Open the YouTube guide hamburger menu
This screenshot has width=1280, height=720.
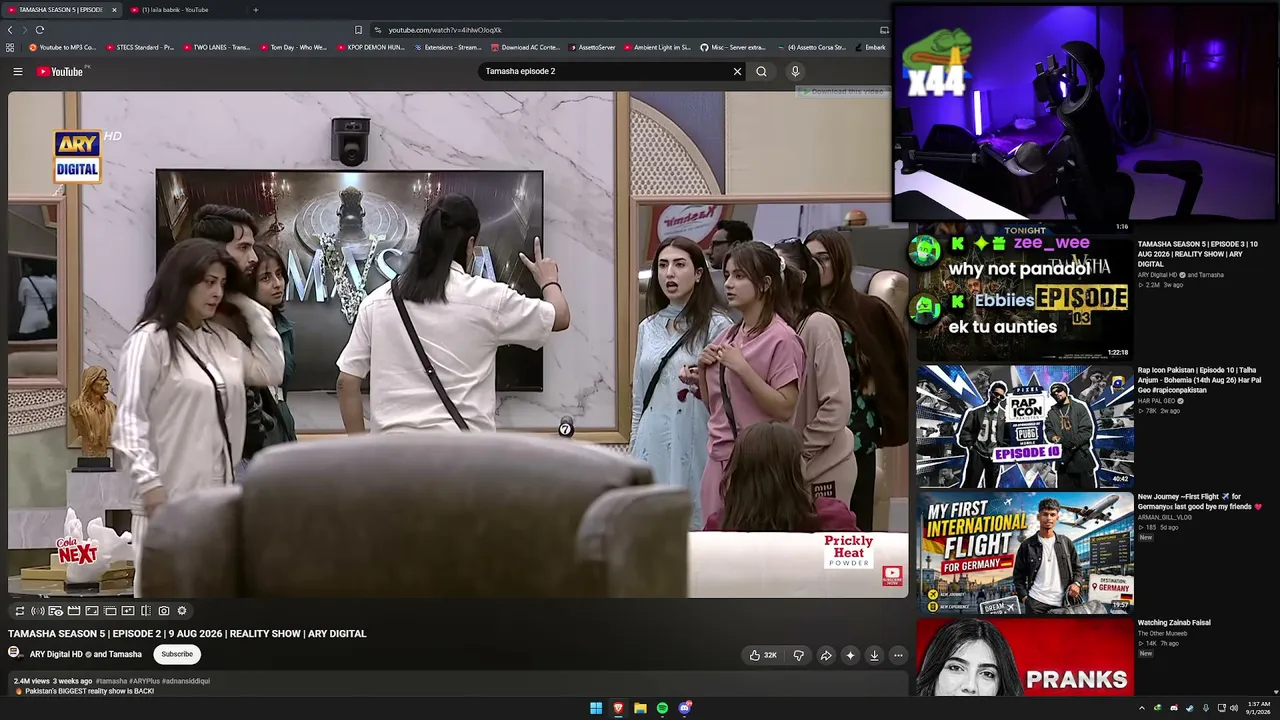17,72
